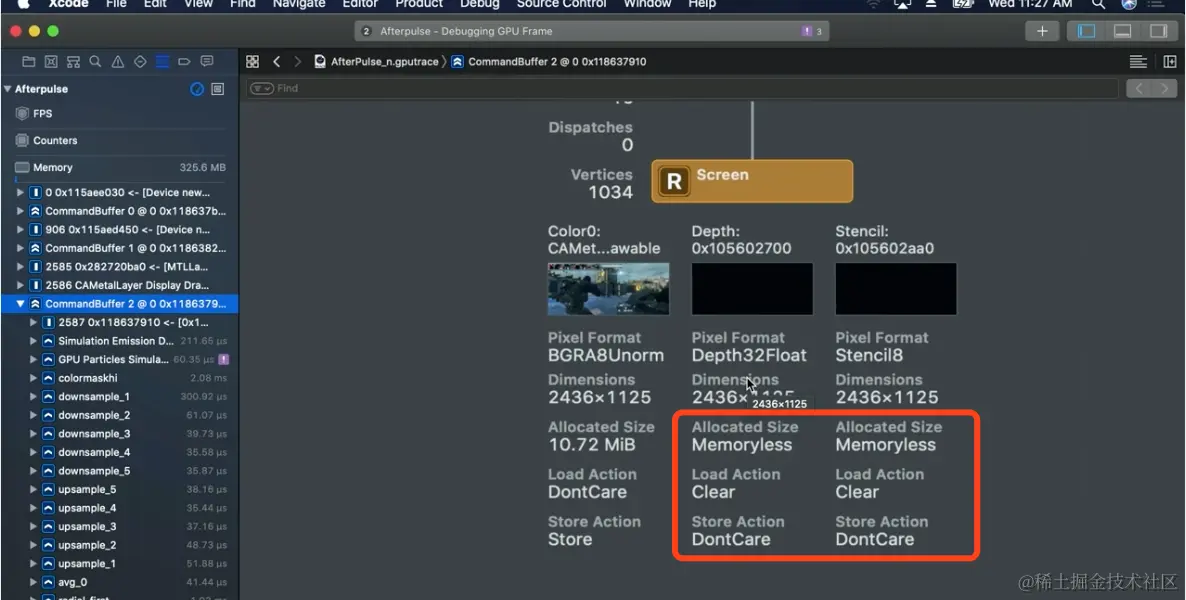The image size is (1186, 600).
Task: Select the FPS gauge row
Action: click(x=119, y=113)
